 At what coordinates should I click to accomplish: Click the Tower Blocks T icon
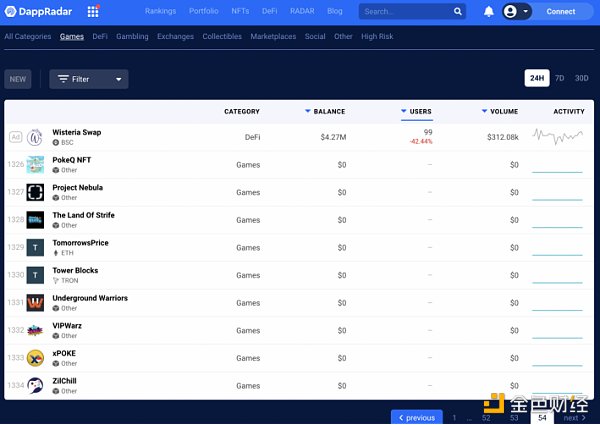[35, 275]
